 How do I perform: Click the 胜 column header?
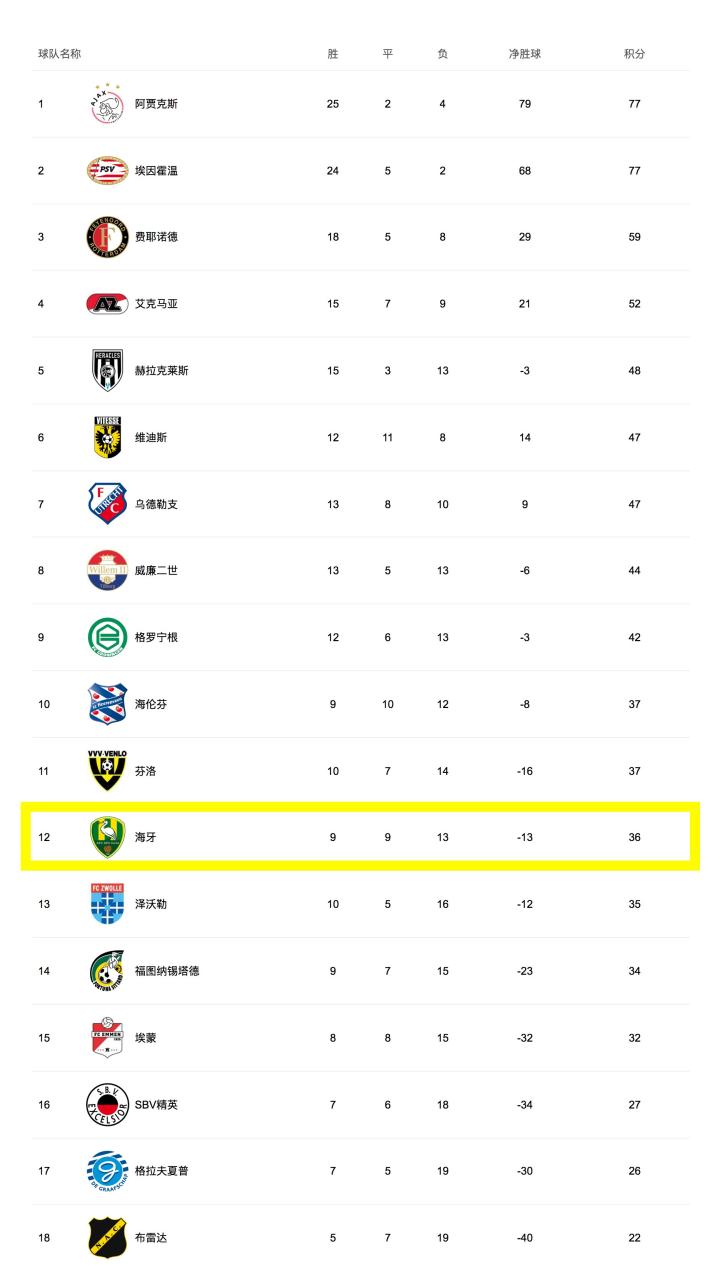pyautogui.click(x=333, y=54)
